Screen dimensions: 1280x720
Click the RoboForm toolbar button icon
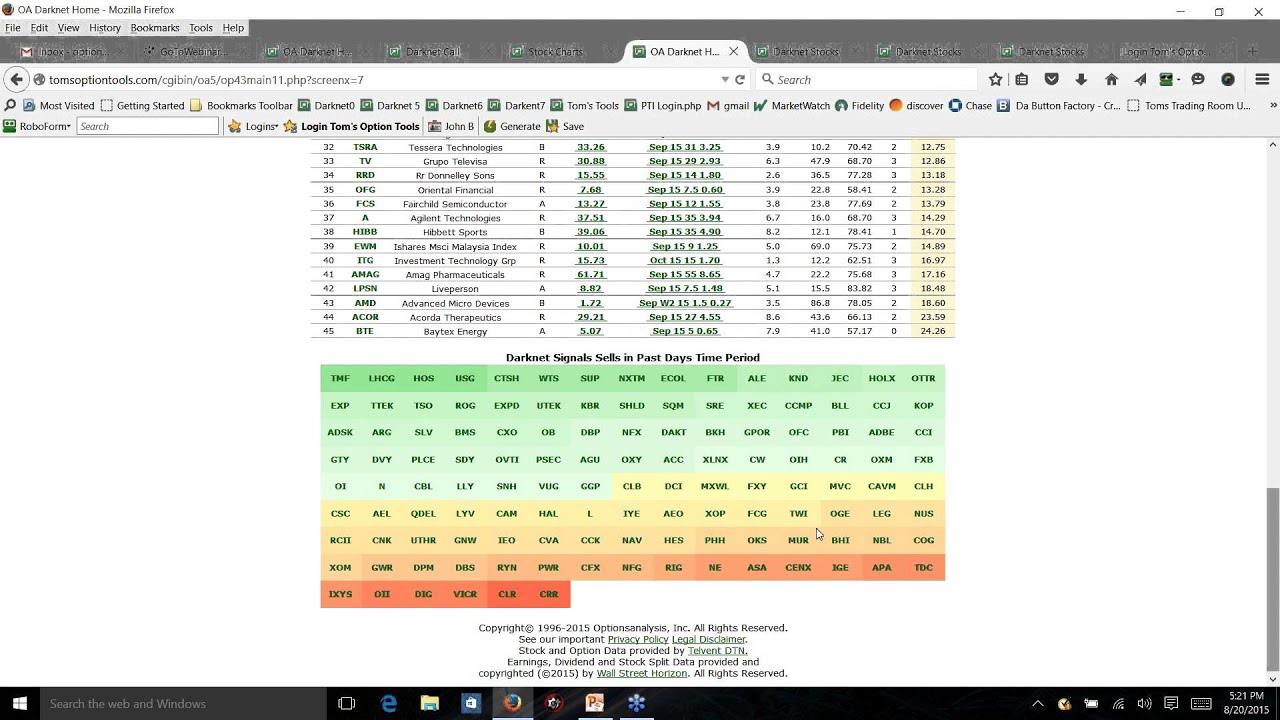point(1168,79)
